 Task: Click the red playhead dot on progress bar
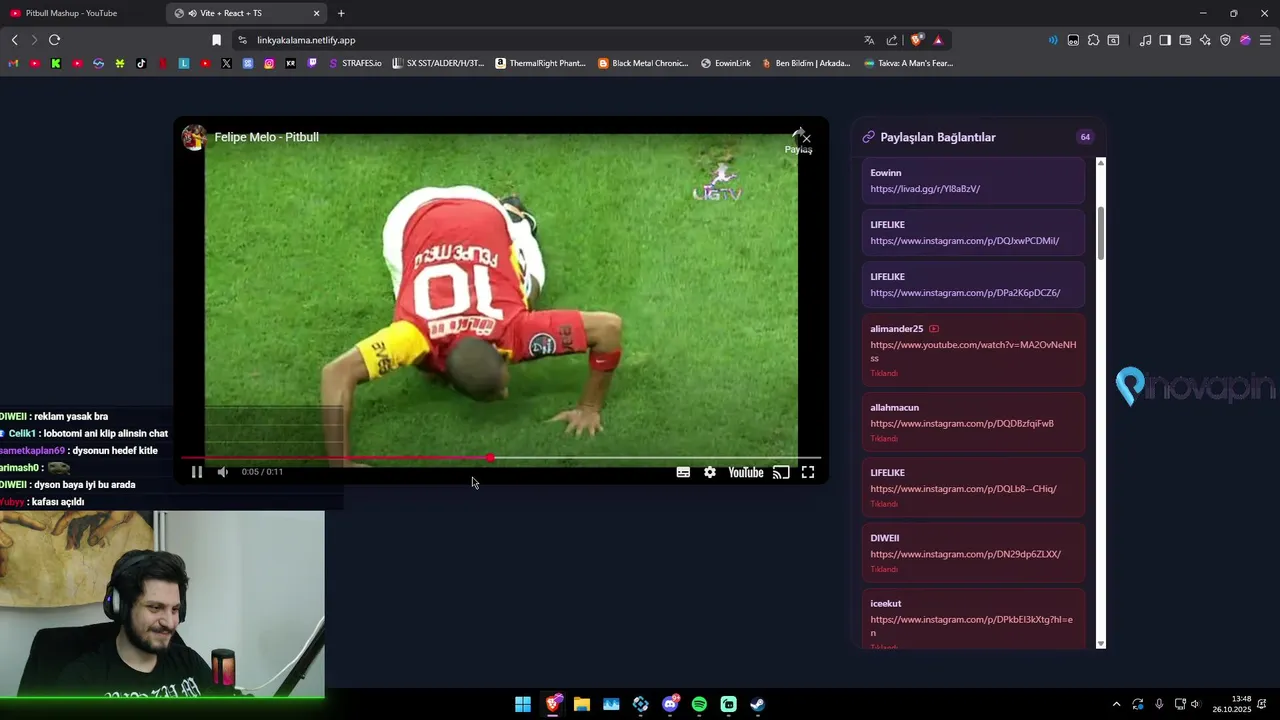pos(490,458)
